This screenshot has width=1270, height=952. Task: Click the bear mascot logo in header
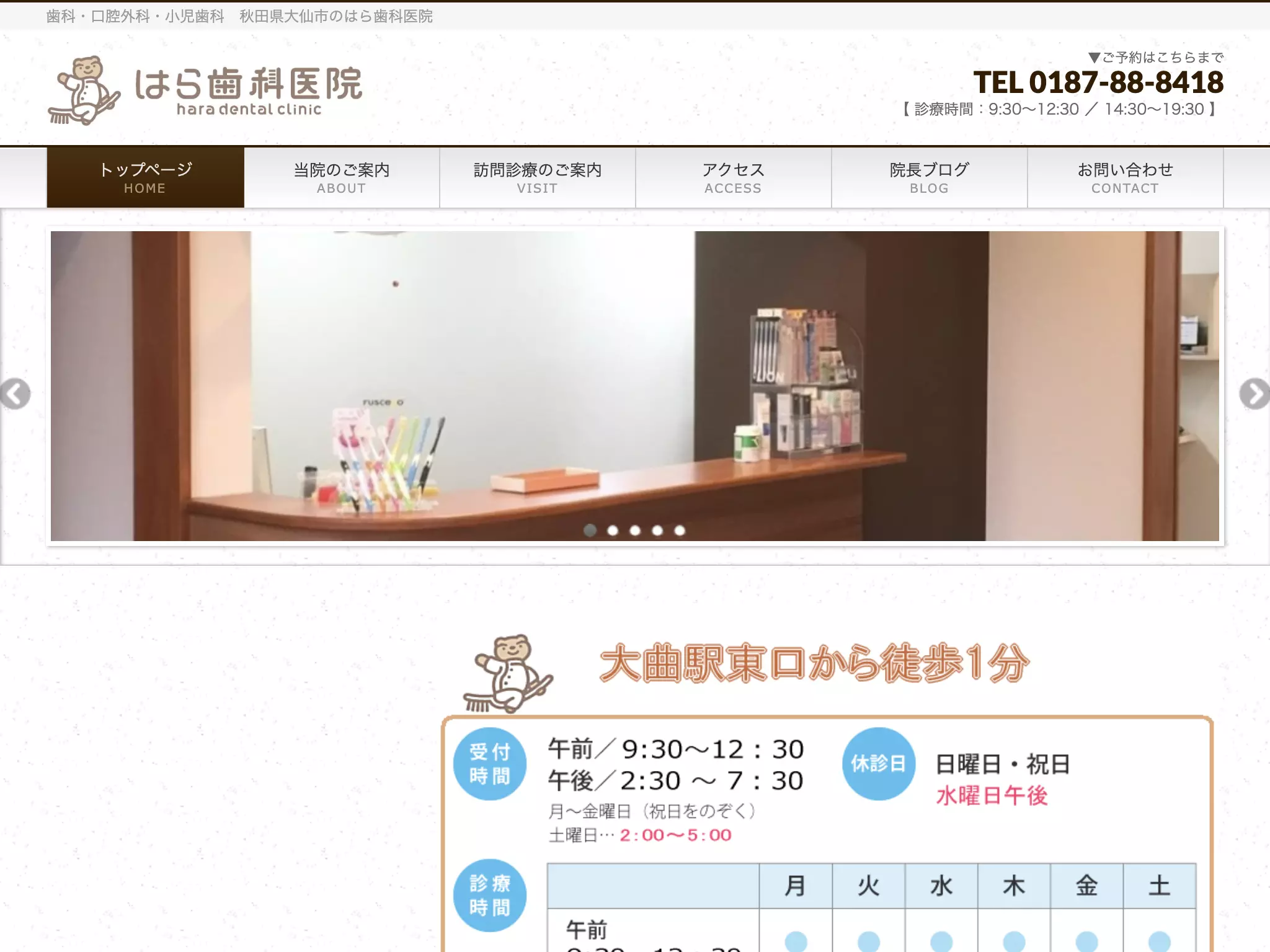coord(84,90)
